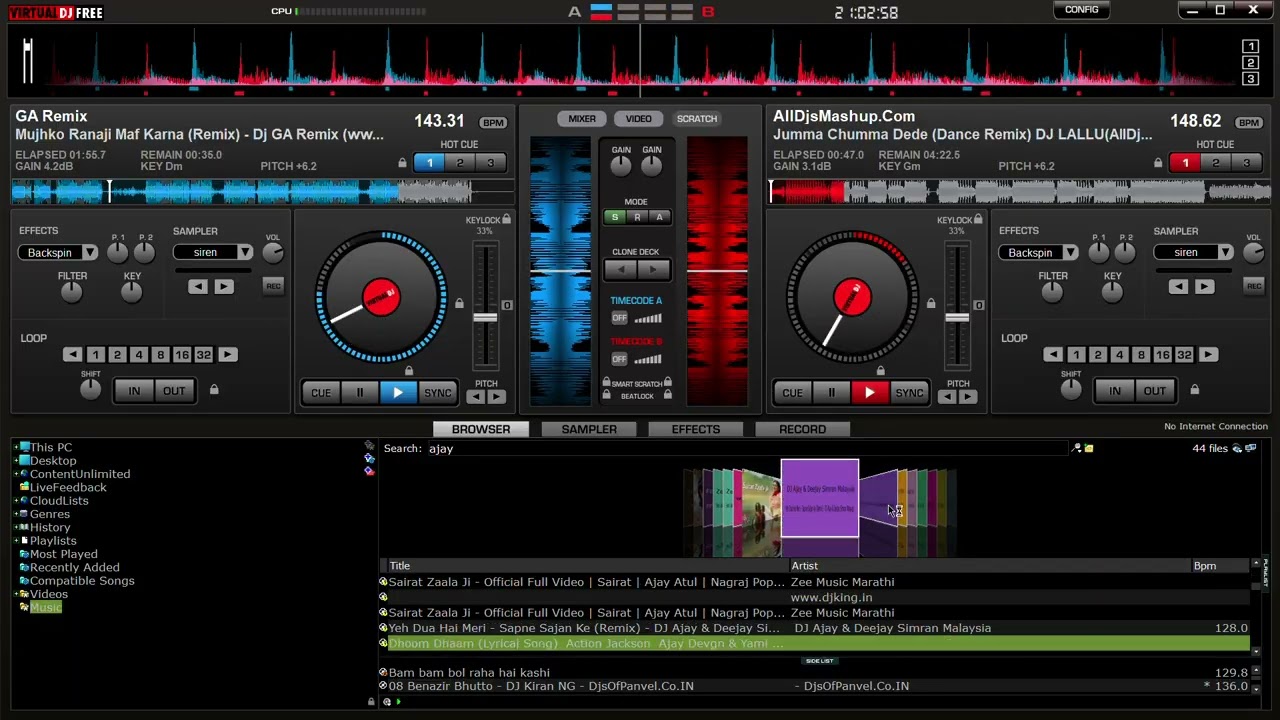Expand the This PC folder

pyautogui.click(x=16, y=448)
